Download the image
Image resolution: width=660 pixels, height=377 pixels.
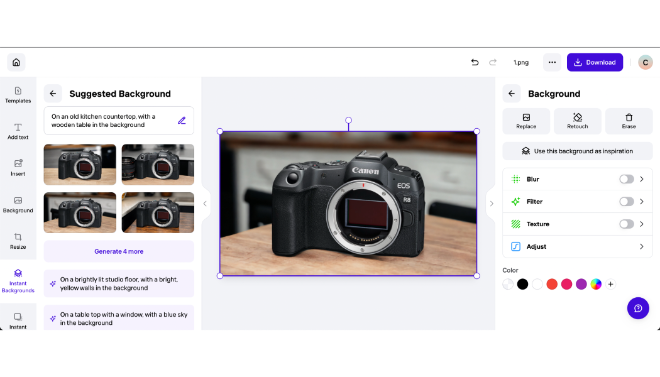(595, 62)
